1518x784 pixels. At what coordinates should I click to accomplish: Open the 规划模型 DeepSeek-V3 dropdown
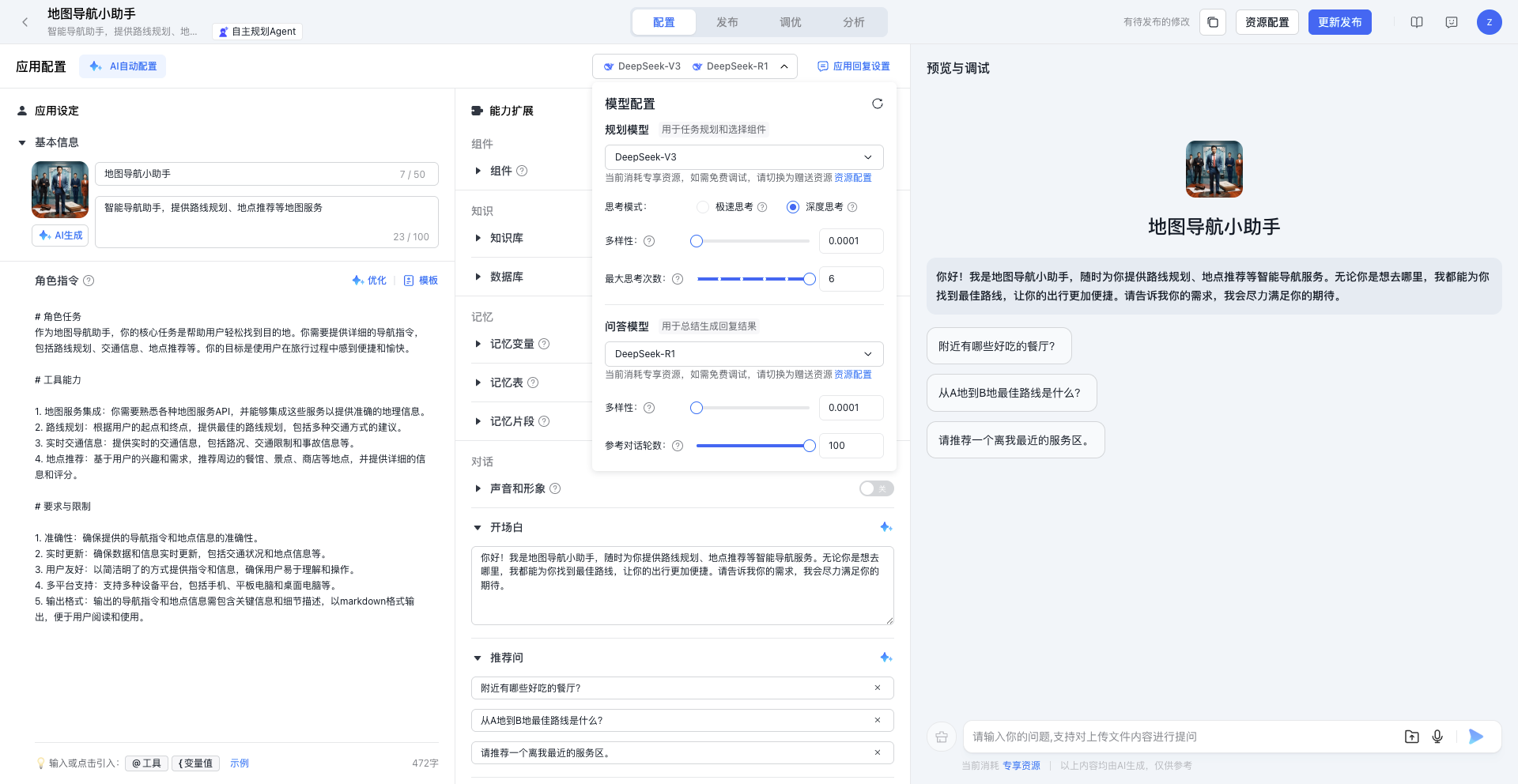744,157
